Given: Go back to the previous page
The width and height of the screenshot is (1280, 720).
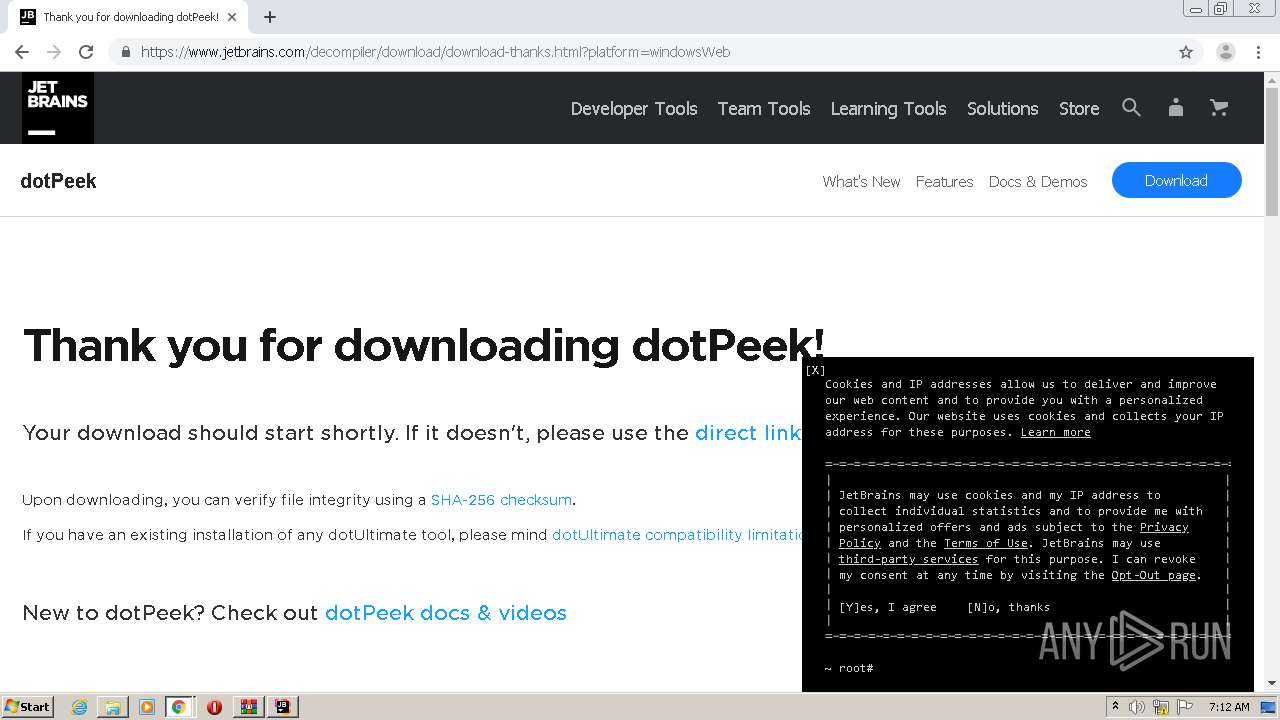Looking at the screenshot, I should pos(22,52).
